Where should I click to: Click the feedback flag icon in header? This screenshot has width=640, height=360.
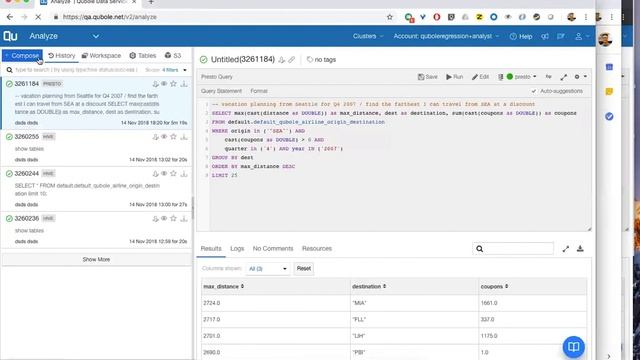coord(561,36)
